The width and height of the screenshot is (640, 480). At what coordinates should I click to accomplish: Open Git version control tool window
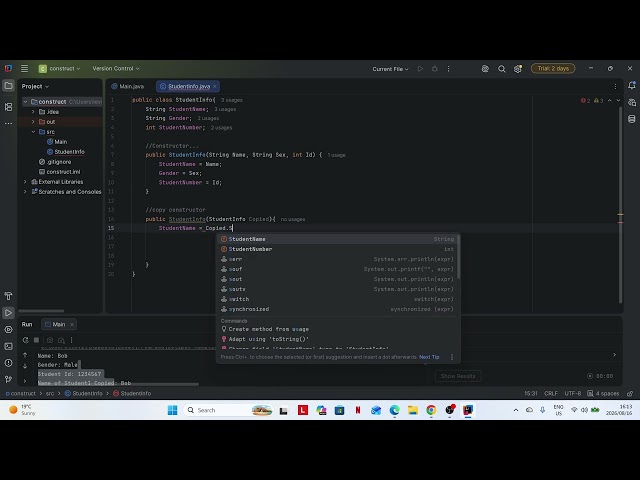pos(8,379)
